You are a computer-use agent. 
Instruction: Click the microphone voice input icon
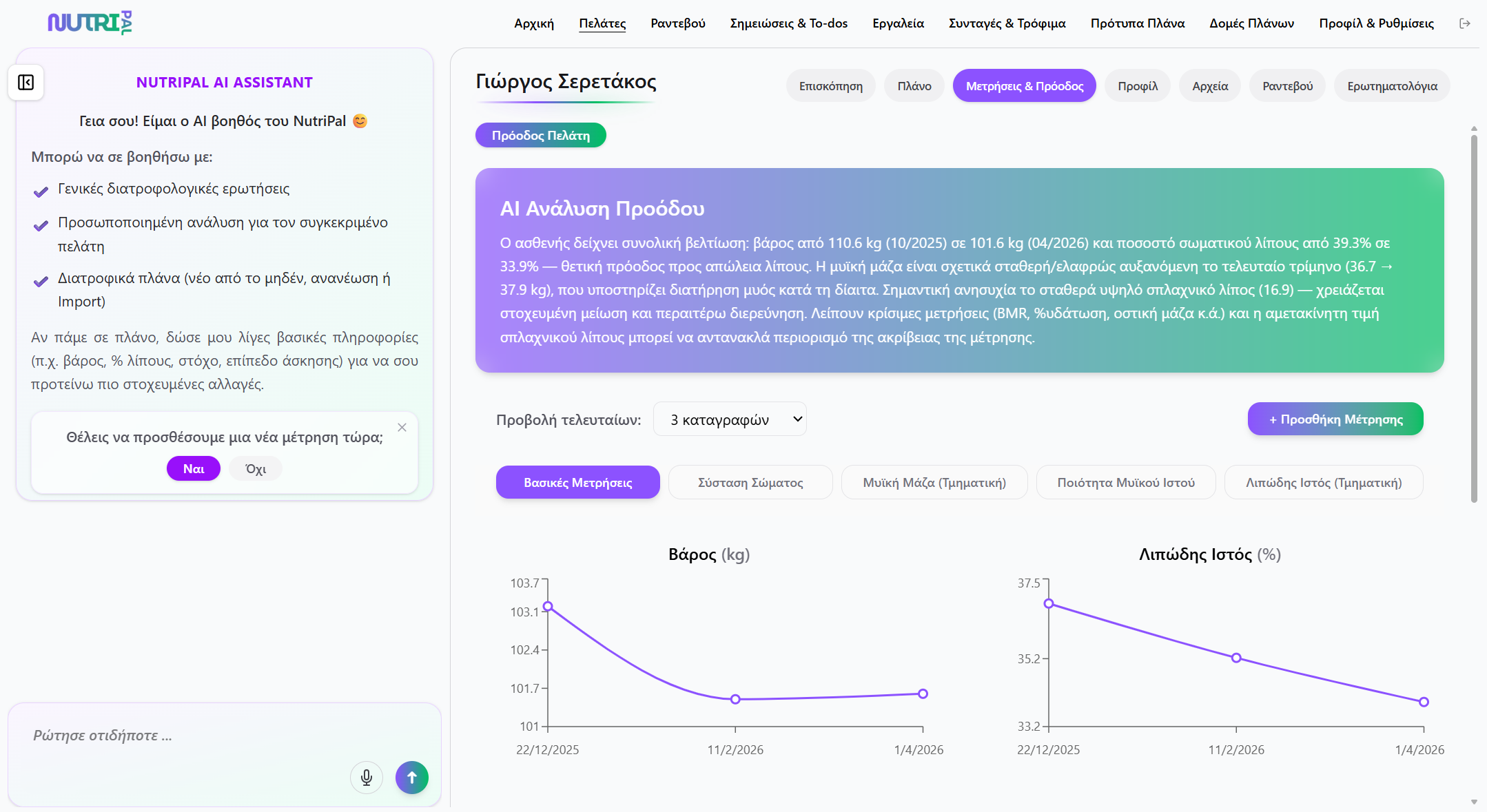tap(367, 778)
